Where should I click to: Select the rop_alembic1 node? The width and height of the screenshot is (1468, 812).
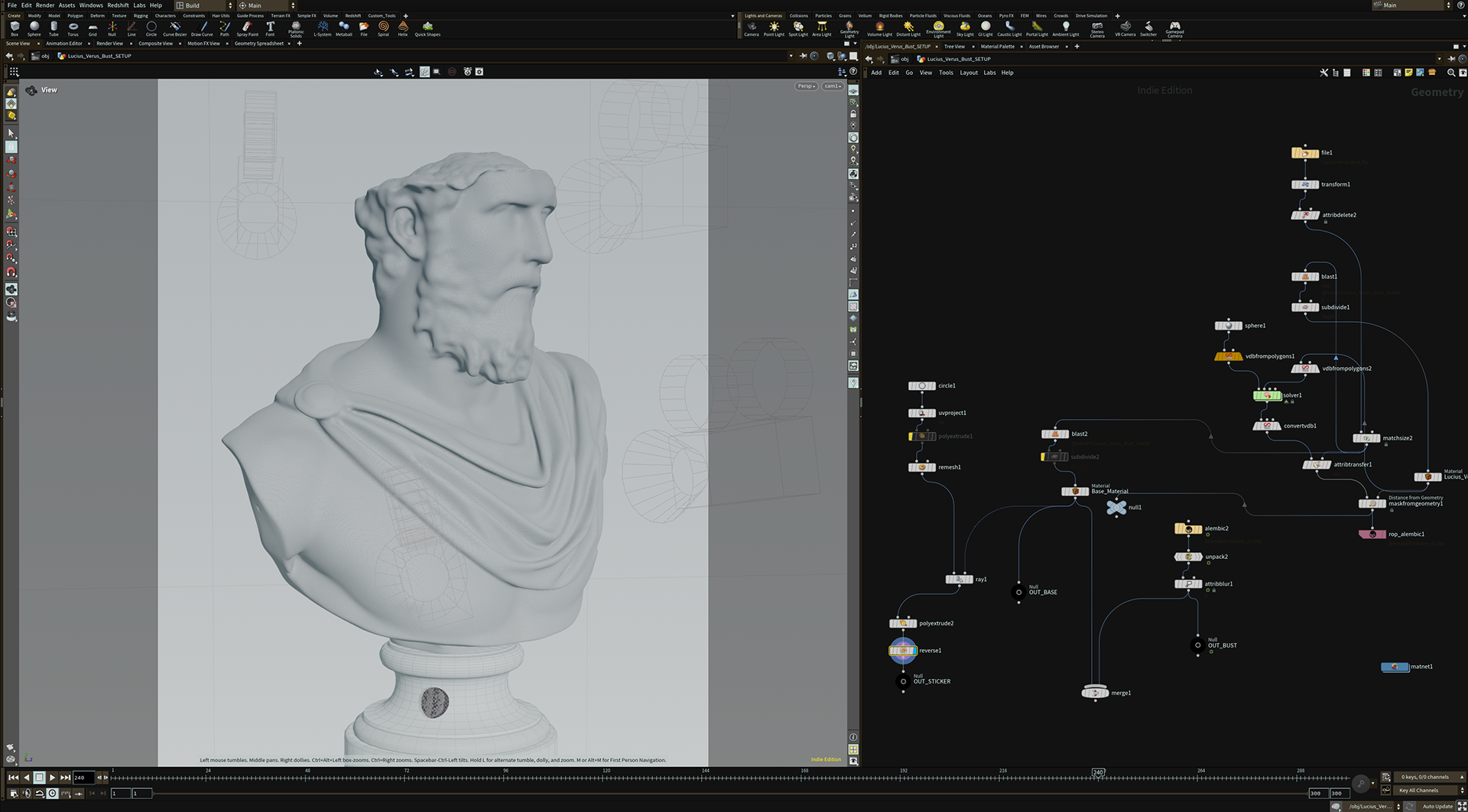pyautogui.click(x=1372, y=534)
